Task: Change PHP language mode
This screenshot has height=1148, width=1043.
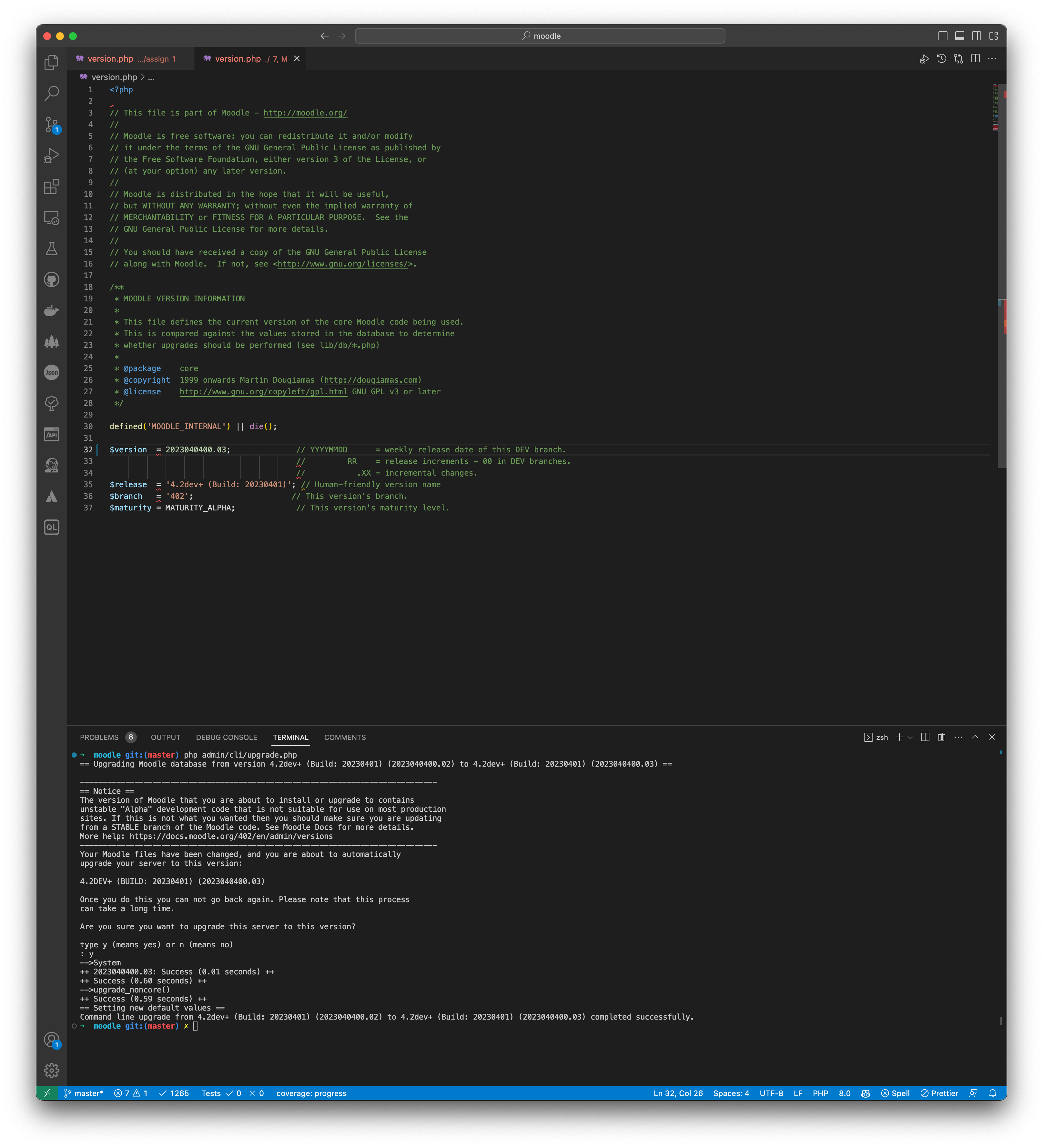Action: pos(820,1093)
